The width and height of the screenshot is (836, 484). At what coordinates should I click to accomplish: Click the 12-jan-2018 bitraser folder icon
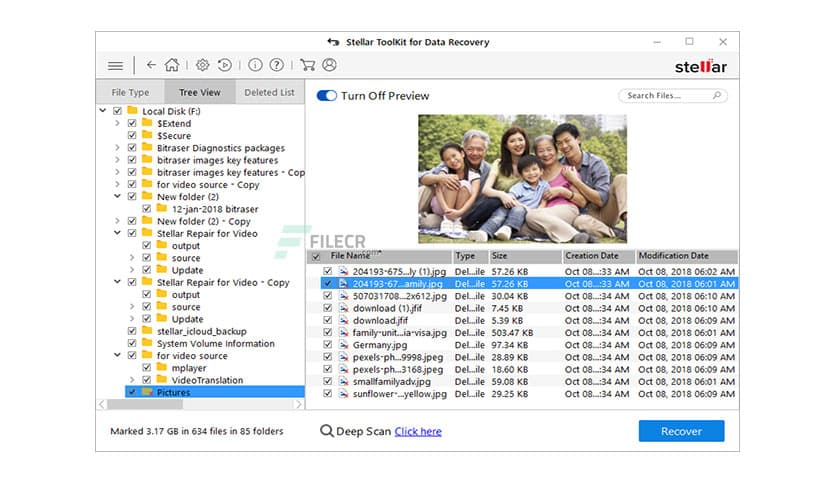162,208
